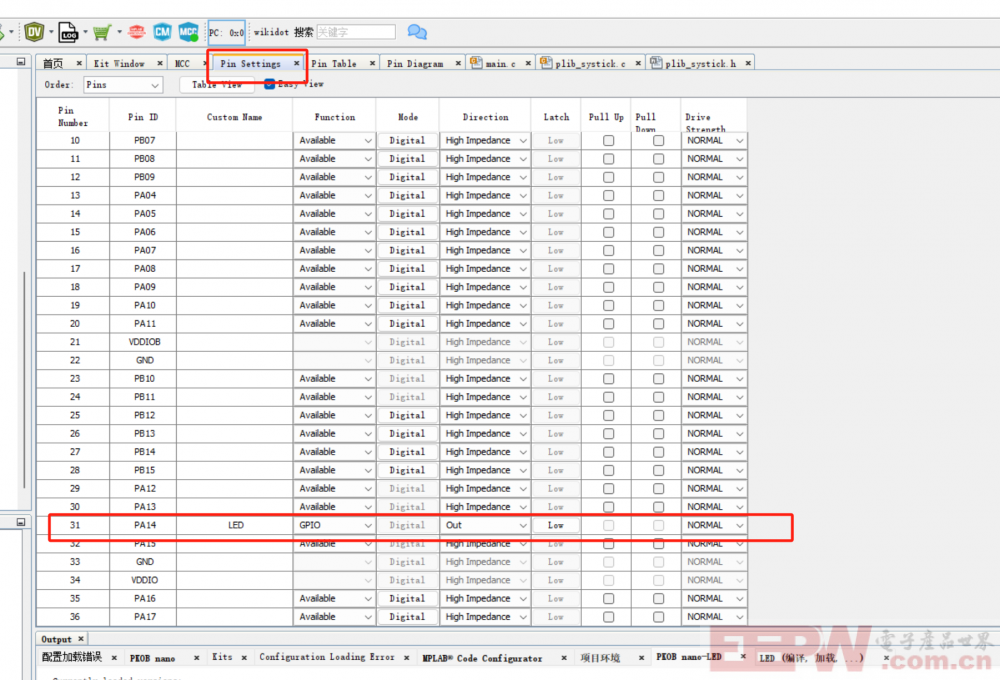Click the Table View button

tap(217, 84)
